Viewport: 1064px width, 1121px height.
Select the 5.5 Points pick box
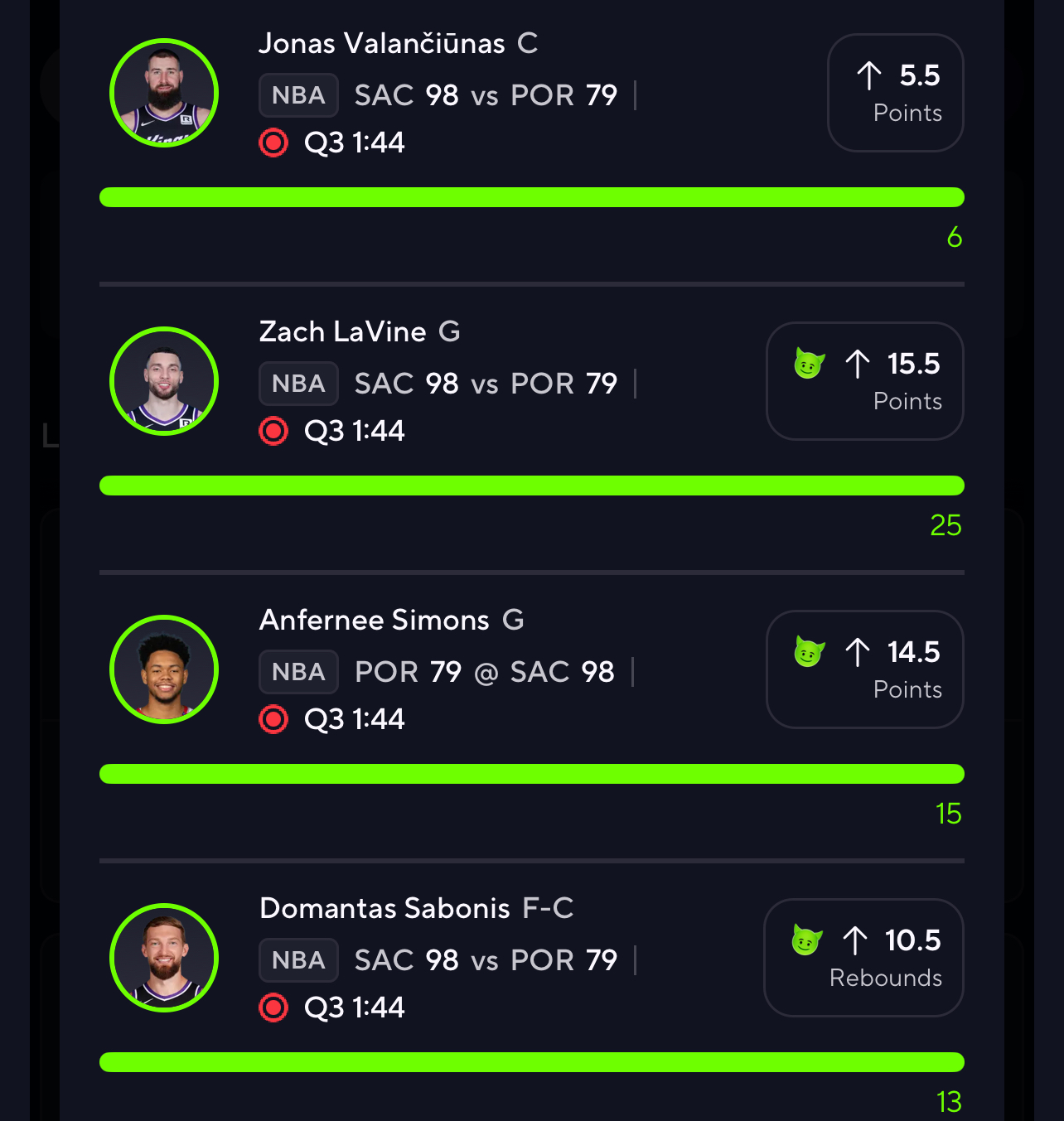[896, 93]
